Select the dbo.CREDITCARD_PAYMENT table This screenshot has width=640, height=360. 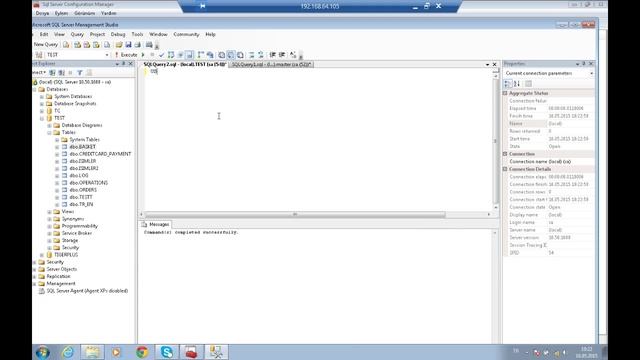[100, 154]
